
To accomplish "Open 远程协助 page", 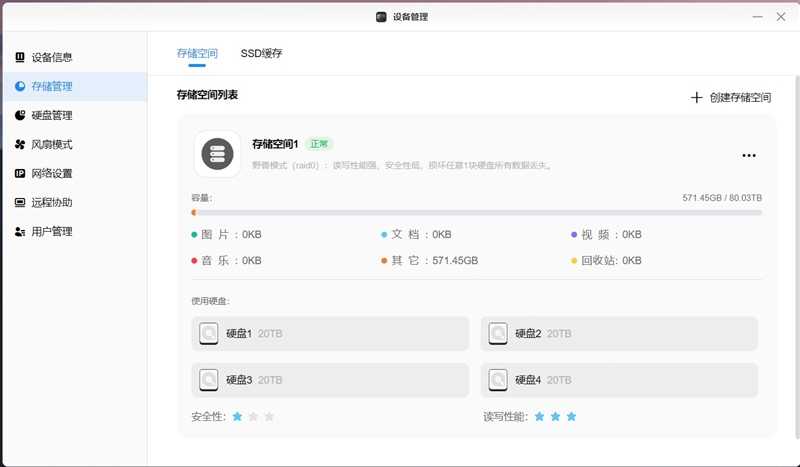I will pos(74,203).
